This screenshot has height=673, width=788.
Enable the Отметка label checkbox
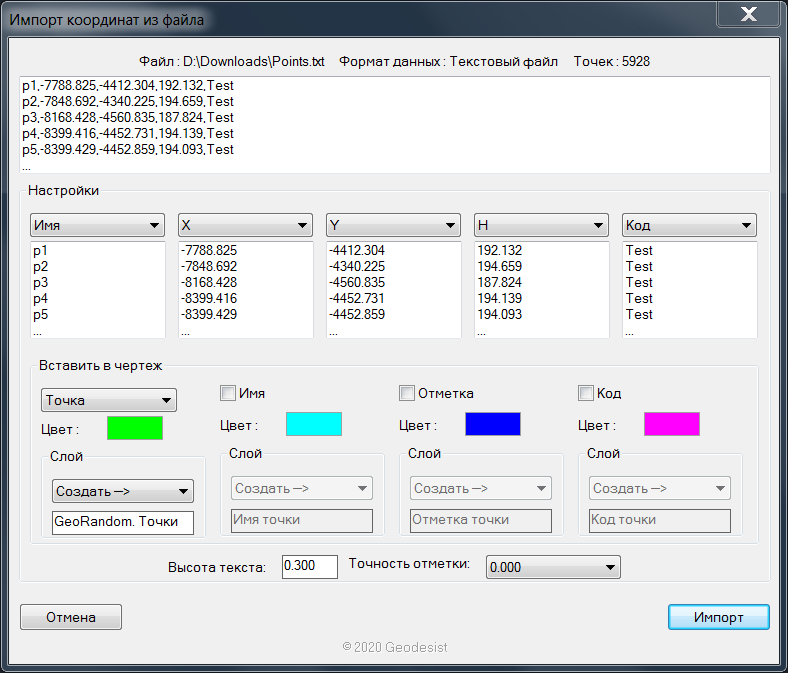(407, 393)
